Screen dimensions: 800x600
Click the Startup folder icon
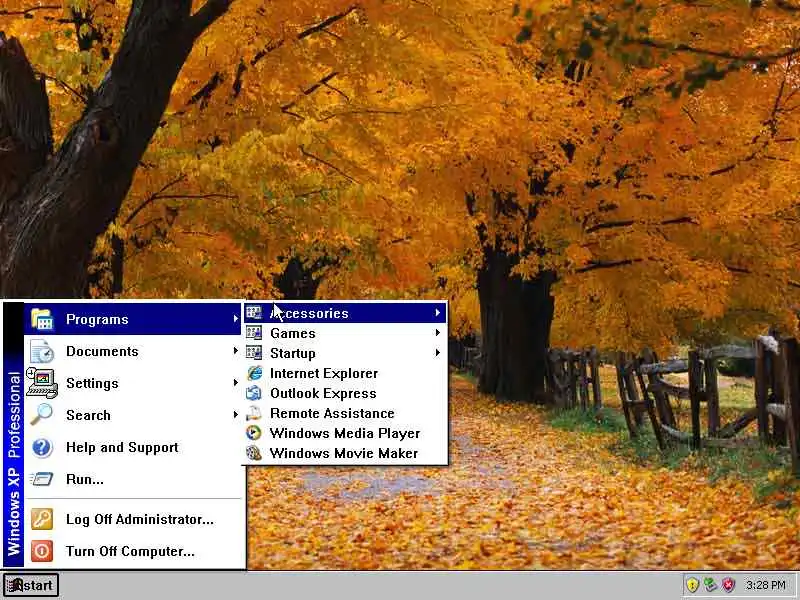click(254, 353)
